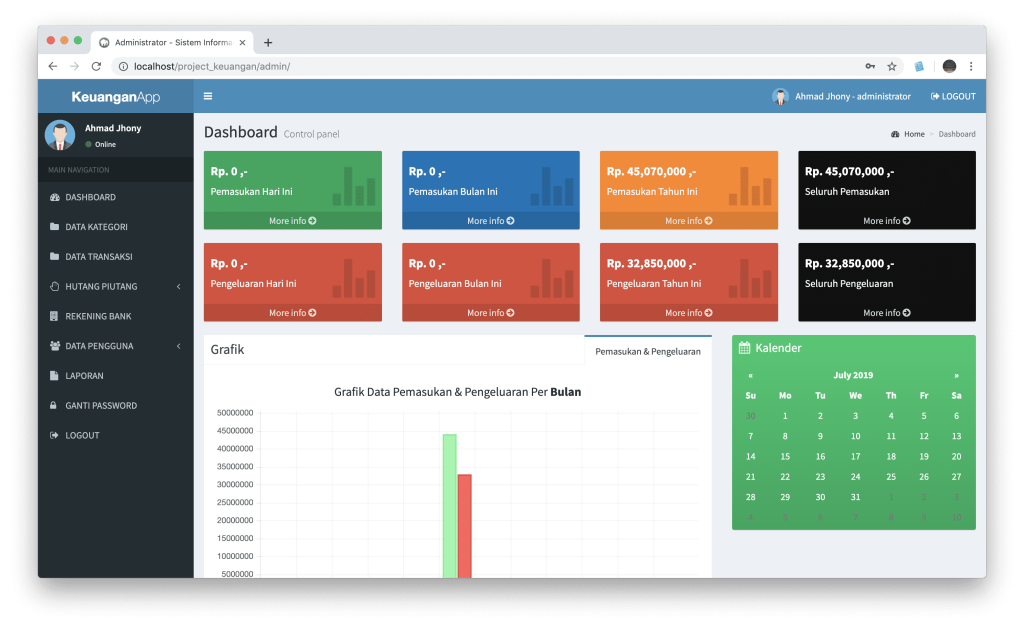Click the Data Pengguna users icon
The image size is (1024, 628).
click(54, 346)
